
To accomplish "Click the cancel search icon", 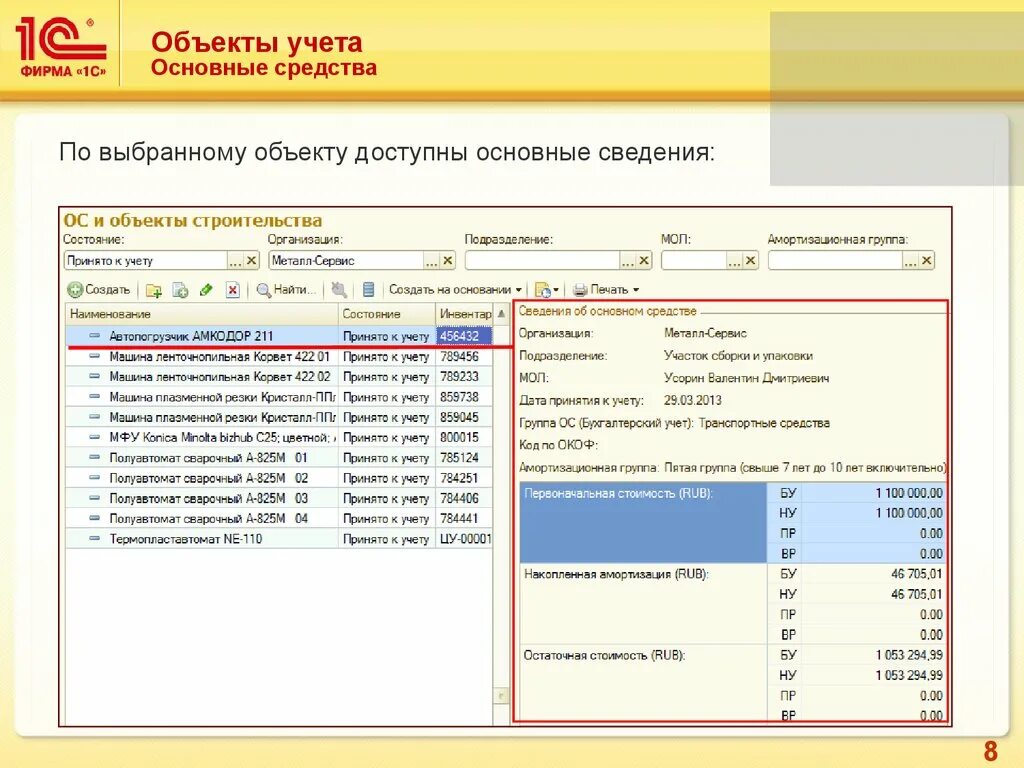I will click(339, 290).
